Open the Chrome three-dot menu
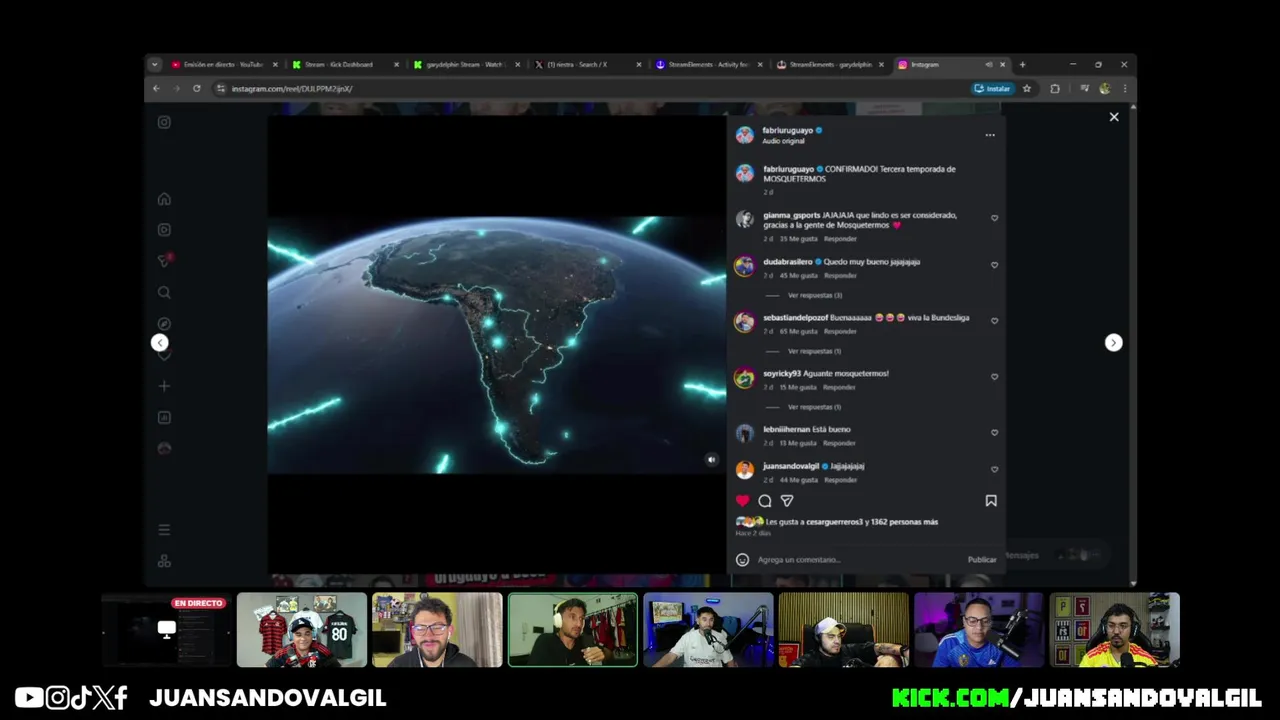The height and width of the screenshot is (720, 1280). pos(1124,89)
